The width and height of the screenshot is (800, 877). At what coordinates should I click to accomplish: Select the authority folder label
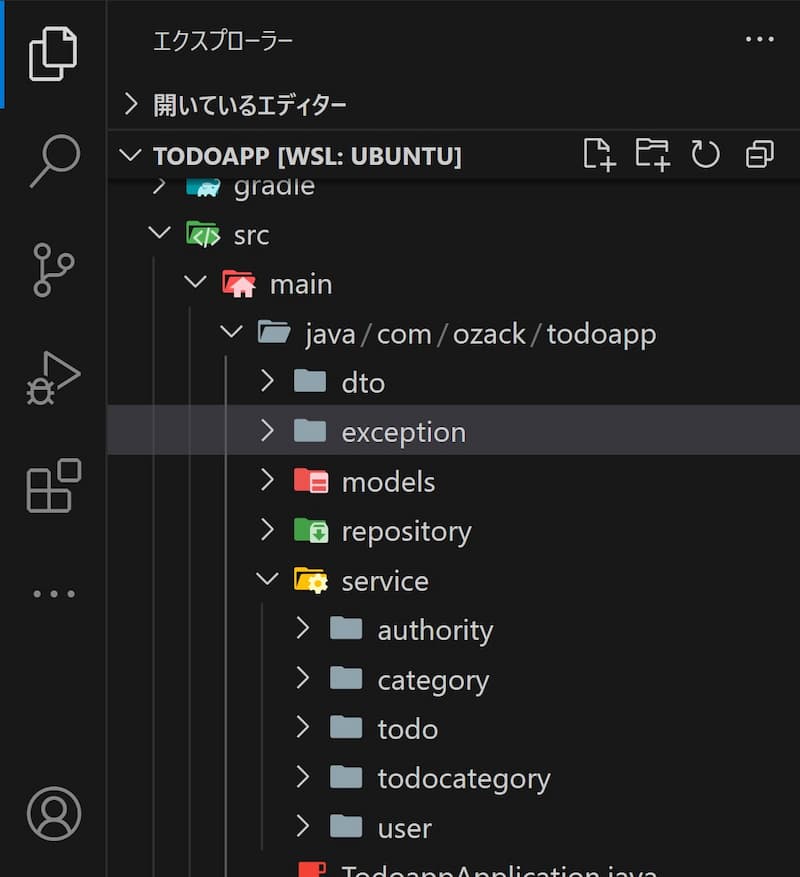pos(435,631)
